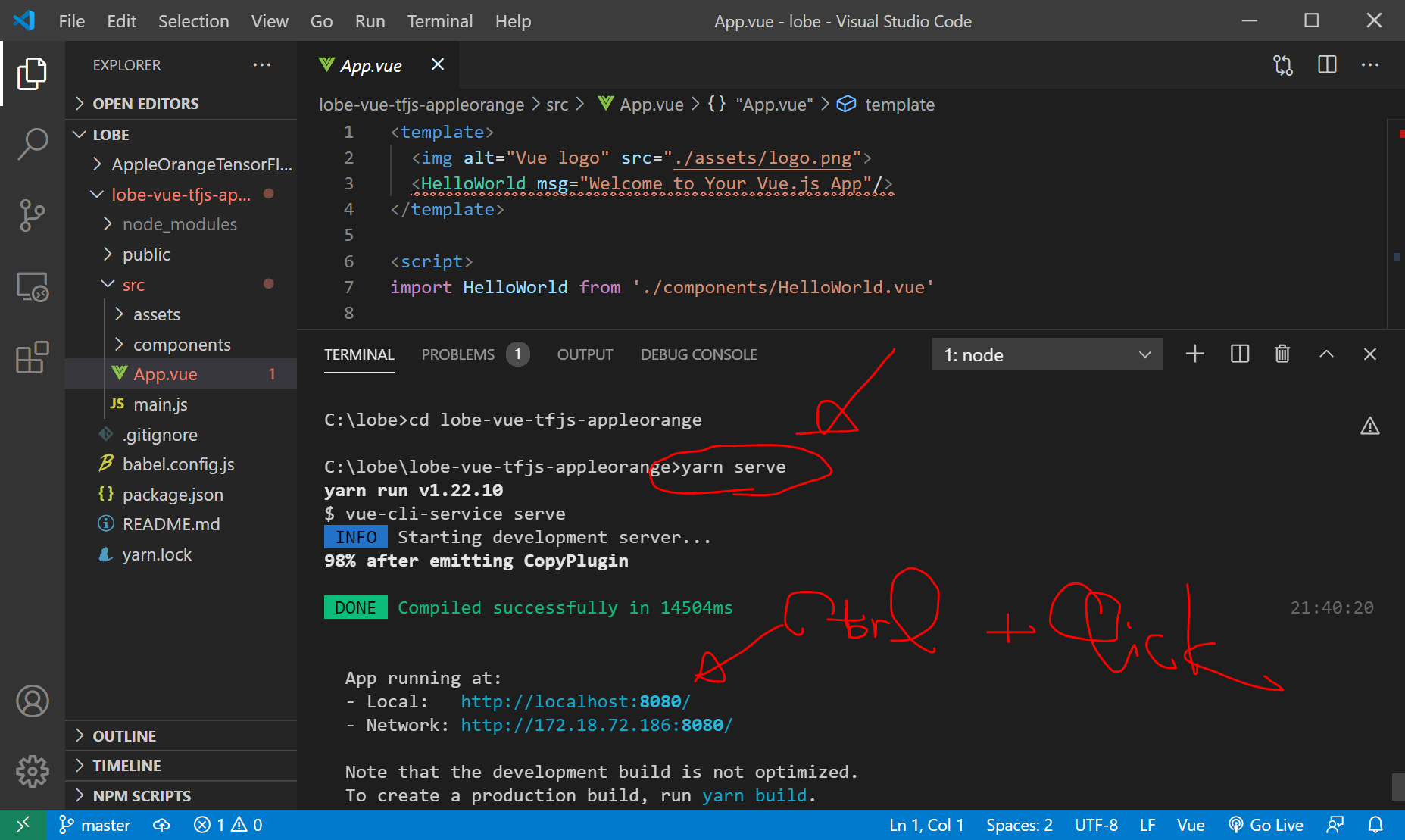Open remote window indicator in status bar

tap(23, 825)
